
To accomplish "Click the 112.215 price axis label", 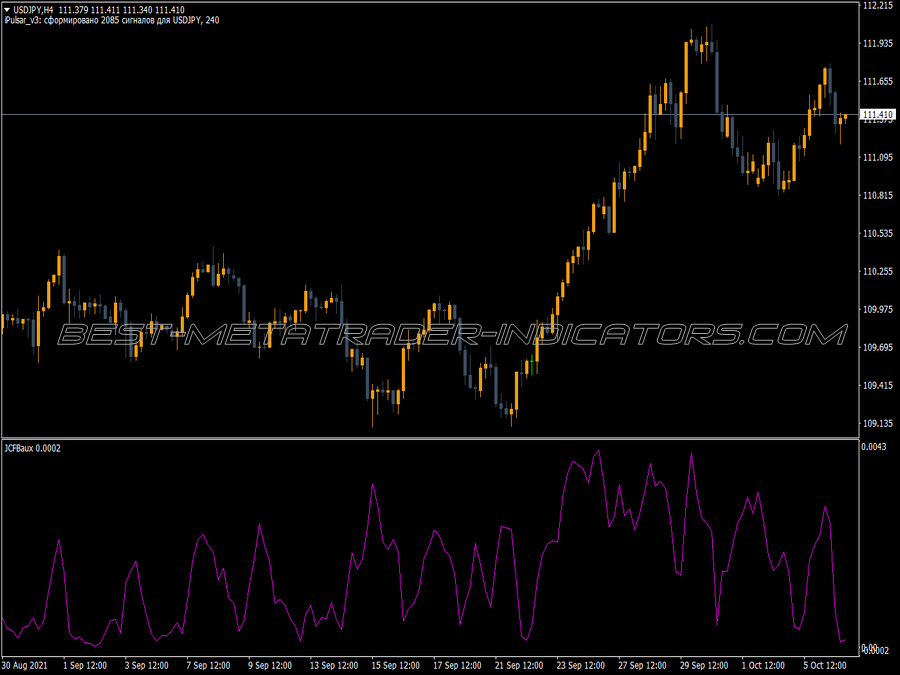I will click(878, 6).
